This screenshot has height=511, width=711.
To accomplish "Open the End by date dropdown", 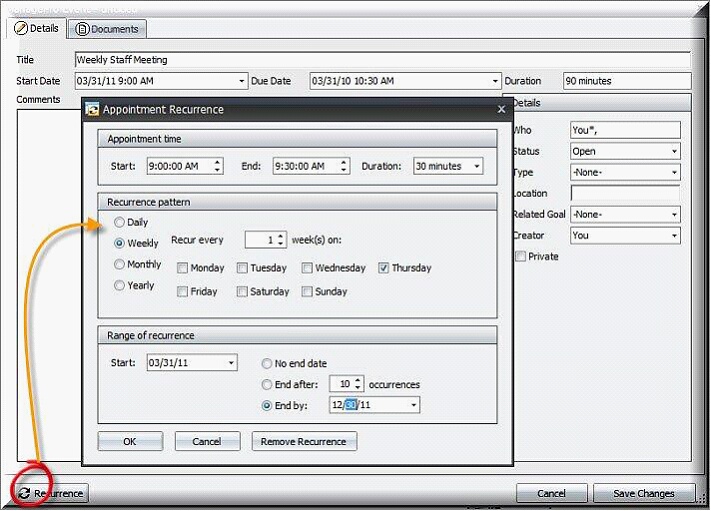I will click(414, 405).
